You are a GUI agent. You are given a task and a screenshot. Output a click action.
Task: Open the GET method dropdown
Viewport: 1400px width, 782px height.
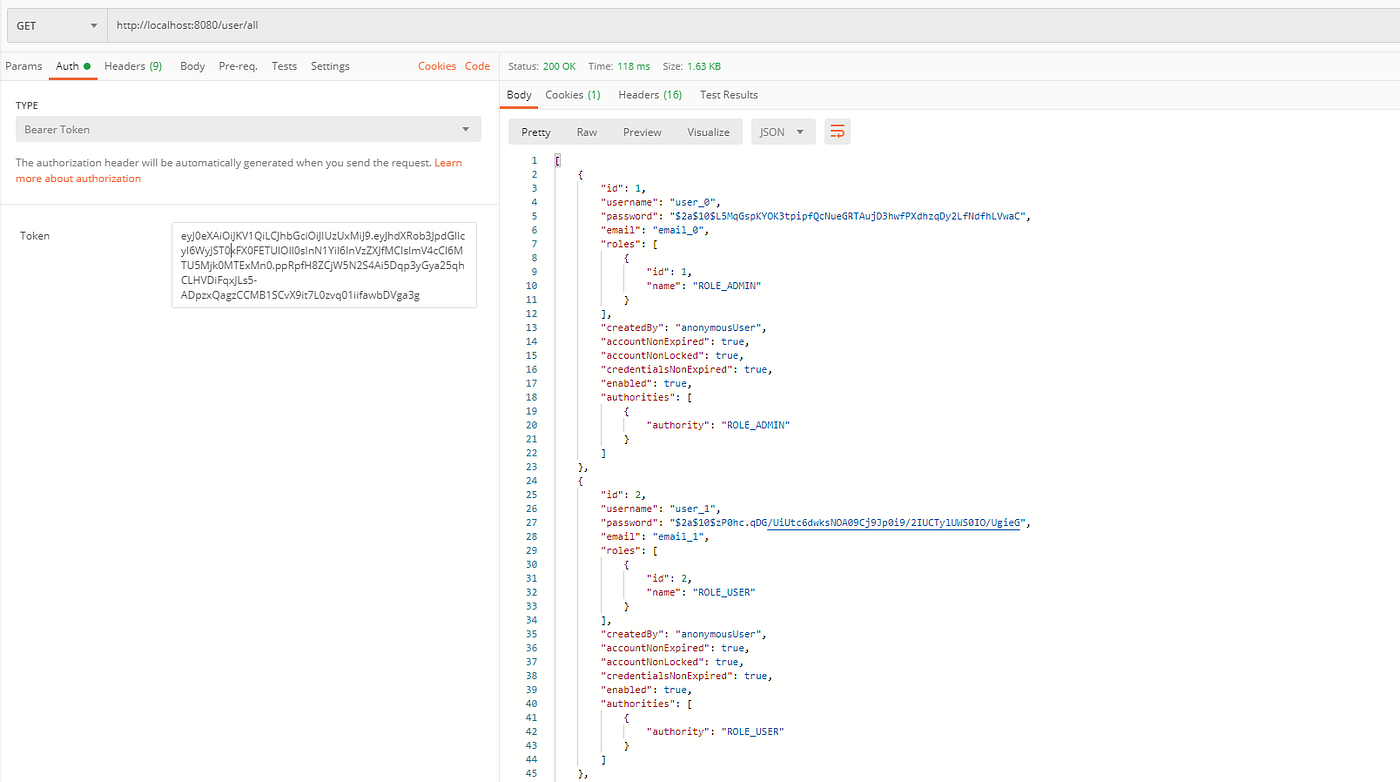pyautogui.click(x=55, y=25)
